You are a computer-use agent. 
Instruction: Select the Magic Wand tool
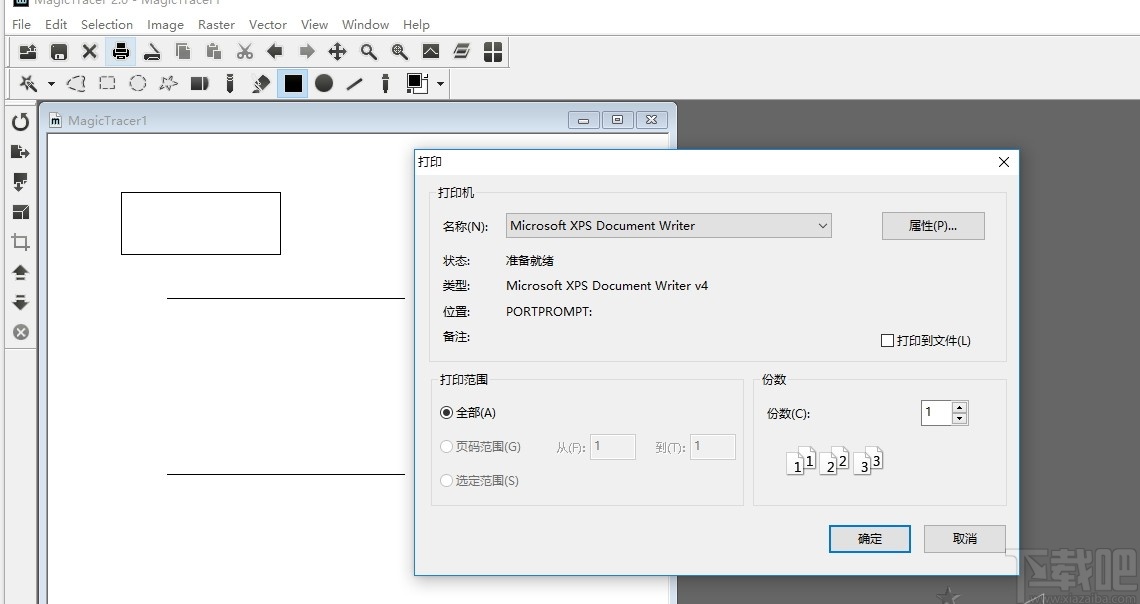tap(28, 84)
